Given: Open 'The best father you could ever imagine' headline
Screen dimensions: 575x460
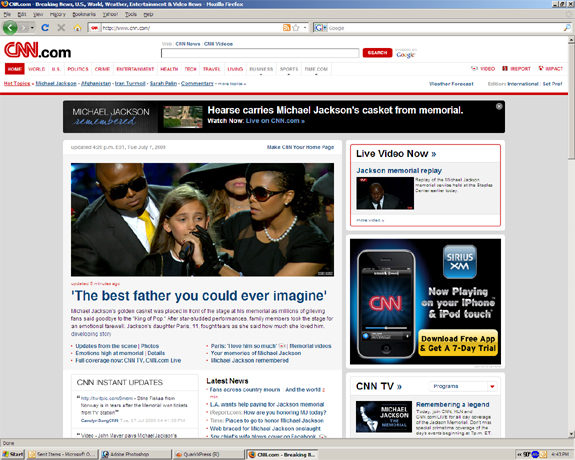Looking at the screenshot, I should point(199,296).
